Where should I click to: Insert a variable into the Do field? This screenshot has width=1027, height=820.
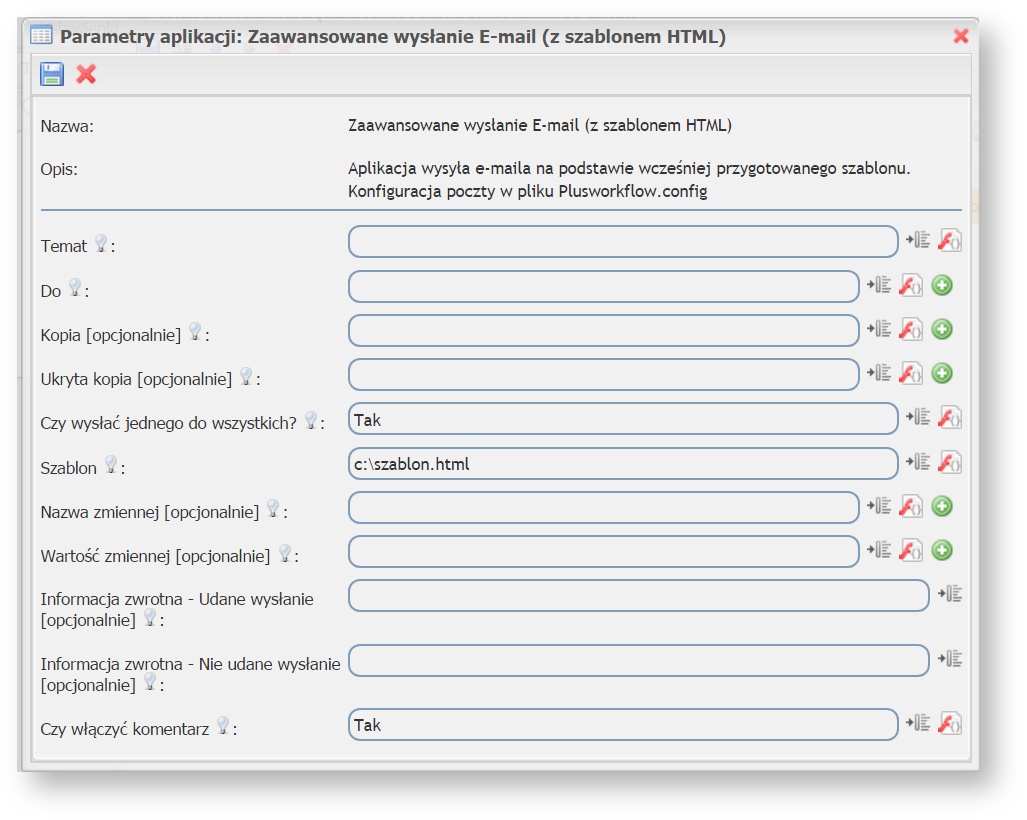(879, 284)
